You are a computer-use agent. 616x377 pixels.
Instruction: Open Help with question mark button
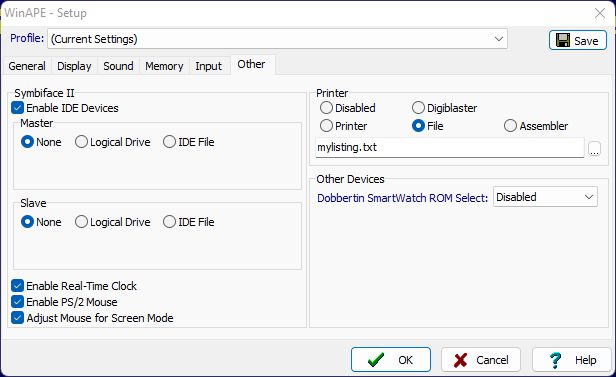[x=572, y=359]
